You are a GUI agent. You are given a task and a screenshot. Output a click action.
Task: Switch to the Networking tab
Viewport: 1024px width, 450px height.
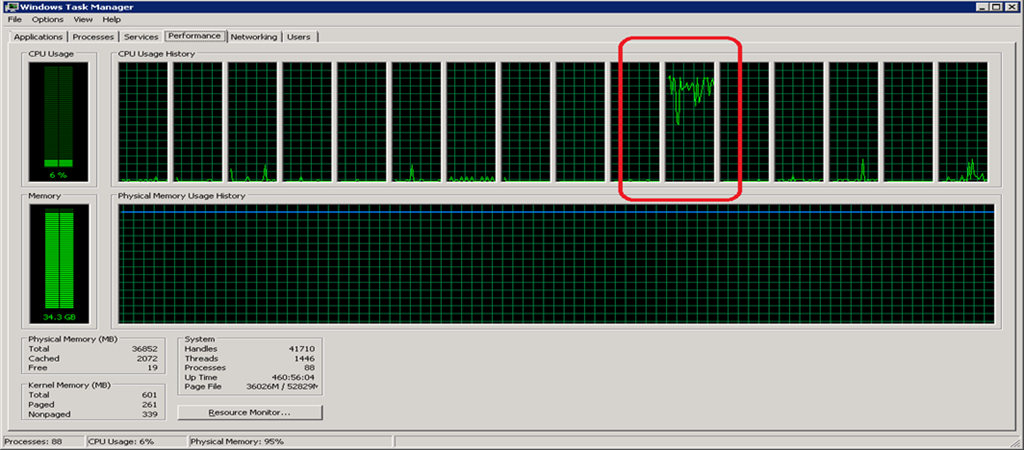tap(253, 37)
